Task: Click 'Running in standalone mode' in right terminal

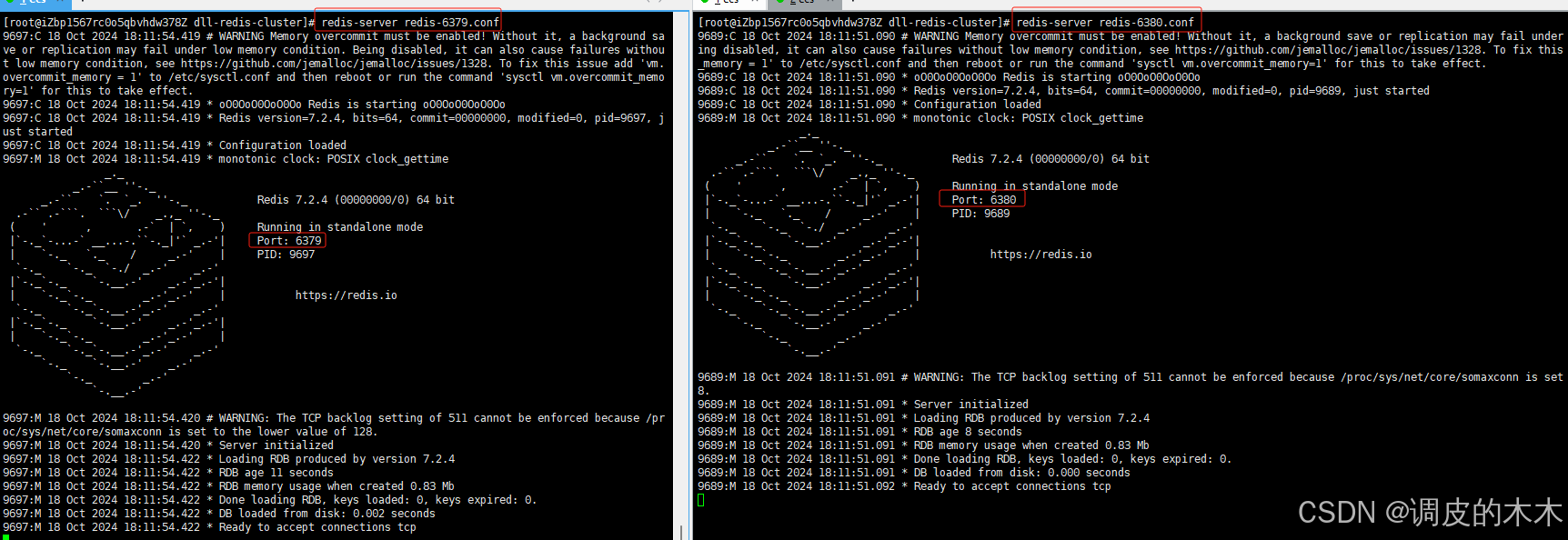Action: point(1034,186)
